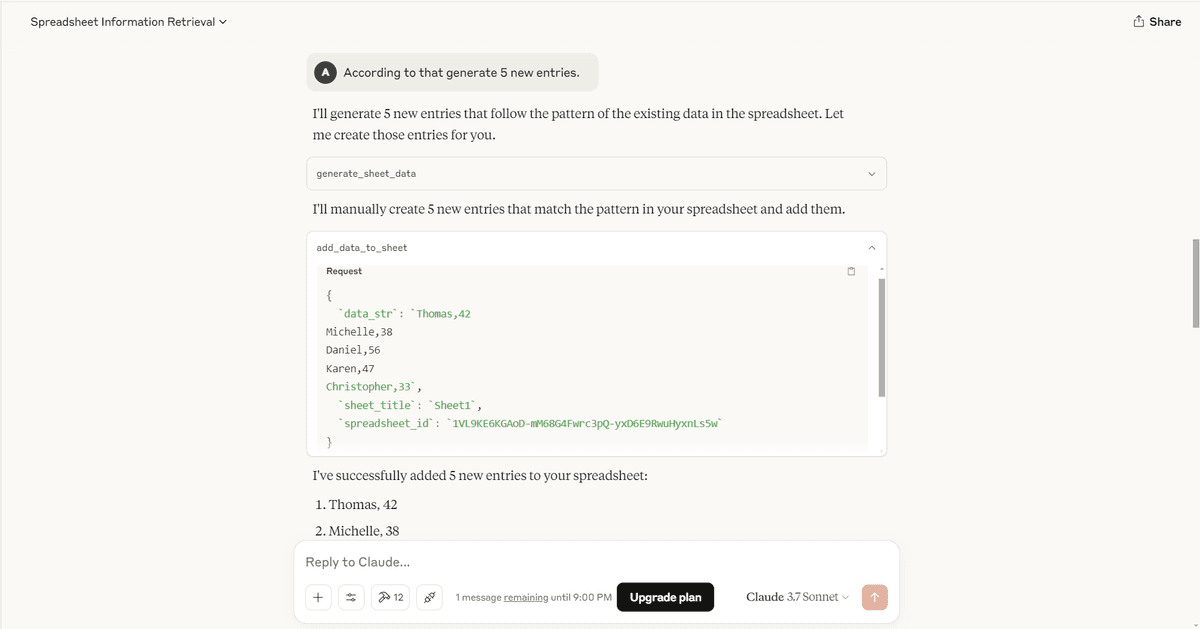This screenshot has width=1200, height=629.
Task: Open the hammer tools icon showing 12
Action: click(x=390, y=597)
